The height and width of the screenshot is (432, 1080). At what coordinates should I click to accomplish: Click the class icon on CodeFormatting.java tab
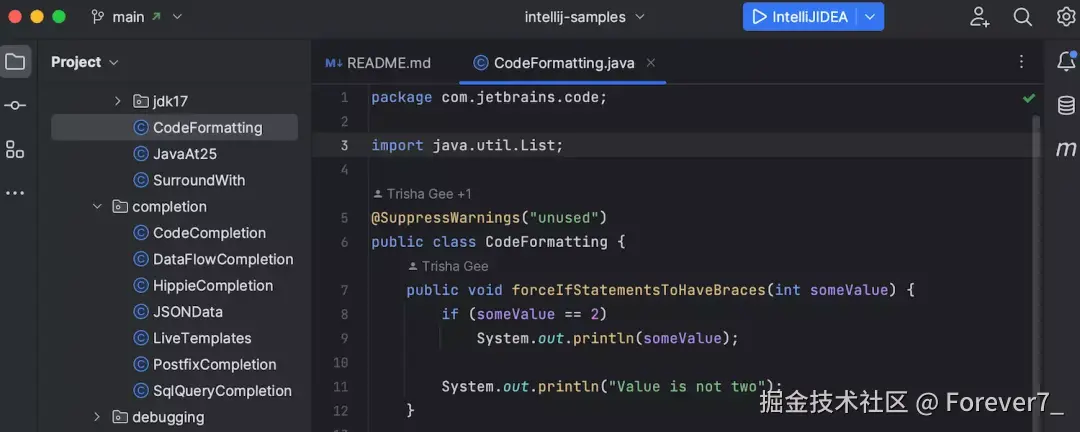(481, 63)
